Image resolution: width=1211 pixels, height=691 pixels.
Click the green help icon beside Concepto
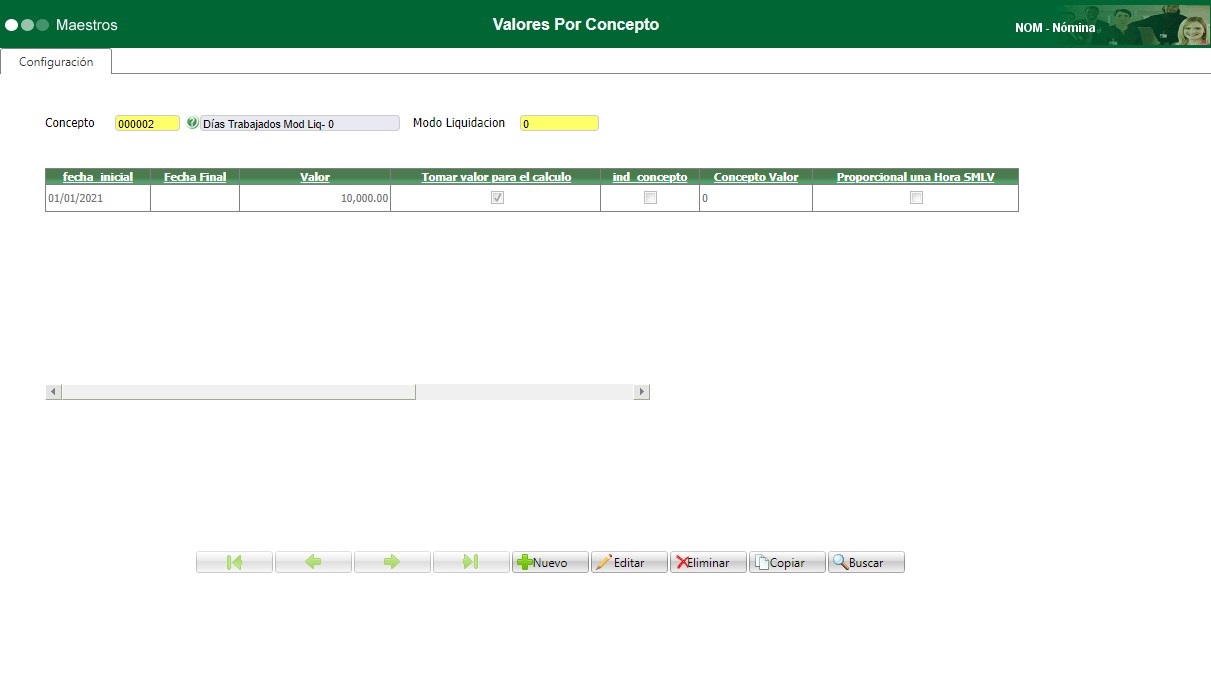192,123
